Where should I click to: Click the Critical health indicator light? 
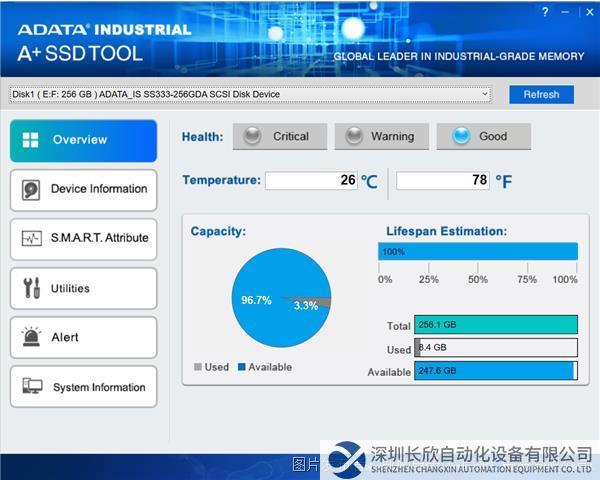click(252, 136)
